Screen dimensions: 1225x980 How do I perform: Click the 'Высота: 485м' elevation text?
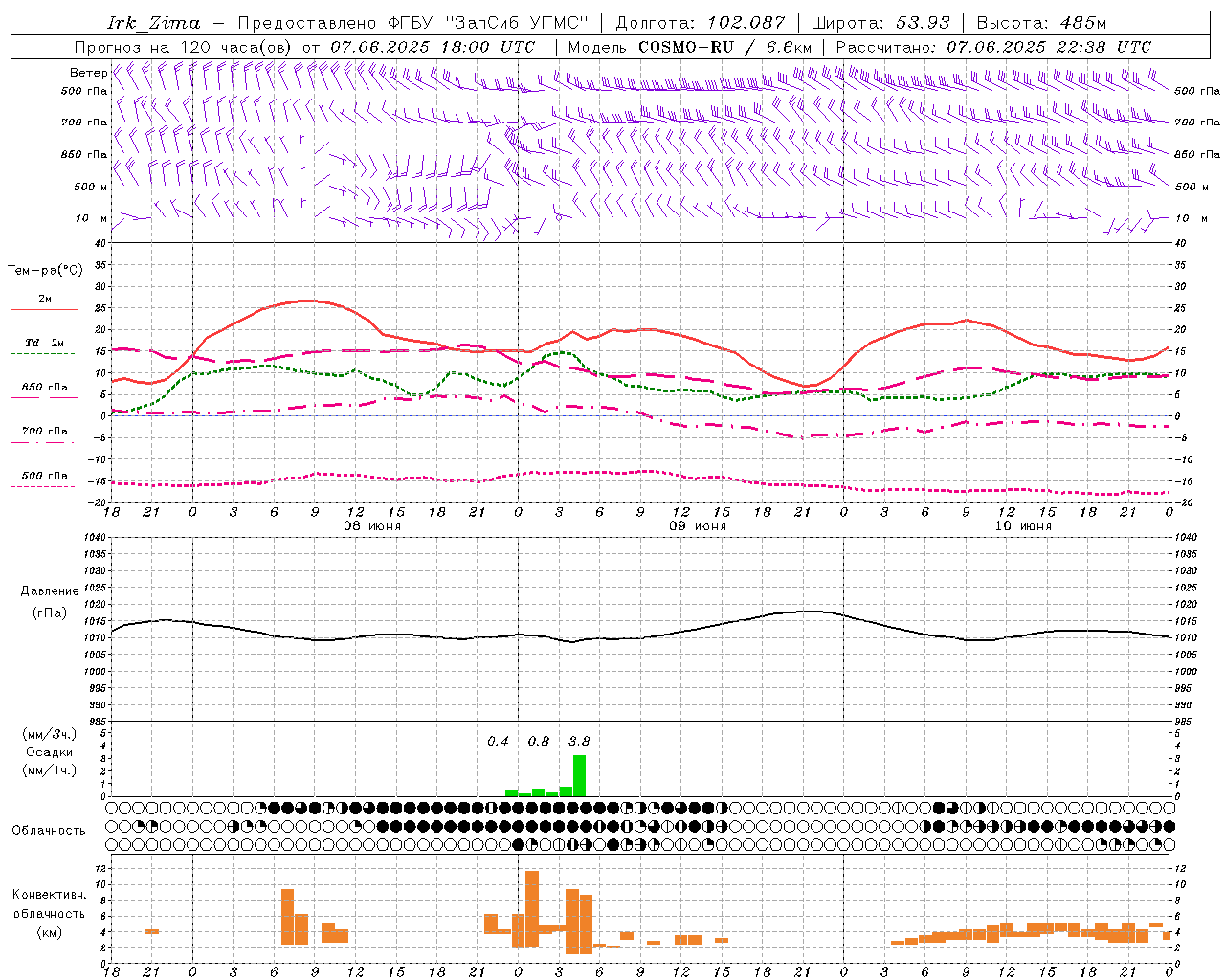tap(1041, 23)
